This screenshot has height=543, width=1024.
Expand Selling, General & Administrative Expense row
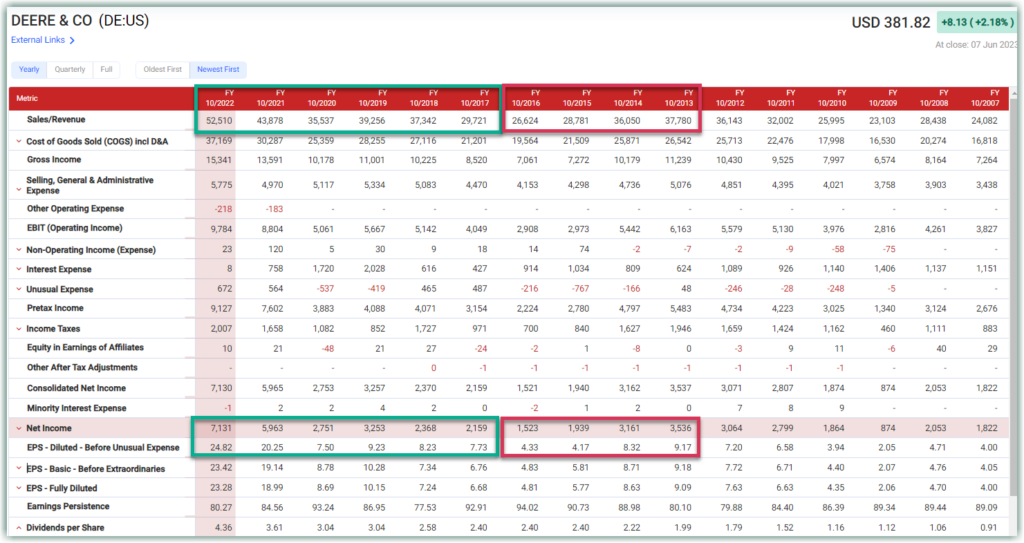coord(19,190)
